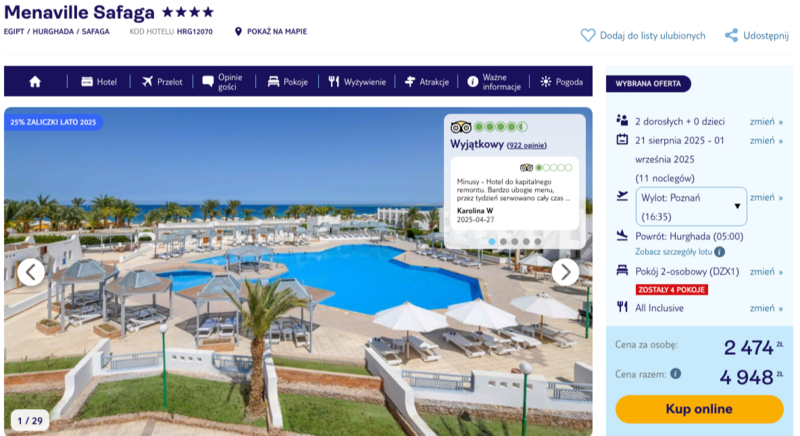Viewport: 800px width, 436px height.
Task: Click the Kup online button
Action: pos(699,409)
